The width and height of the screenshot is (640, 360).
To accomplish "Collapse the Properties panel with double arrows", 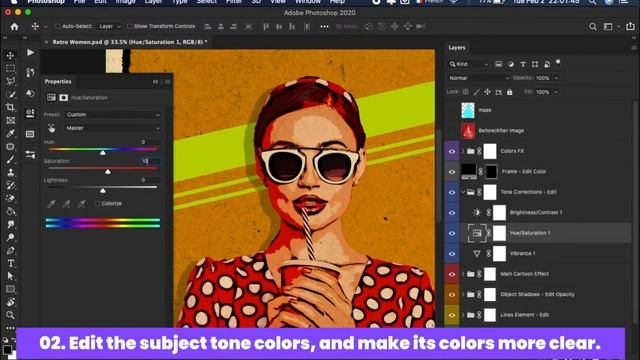I will click(156, 82).
